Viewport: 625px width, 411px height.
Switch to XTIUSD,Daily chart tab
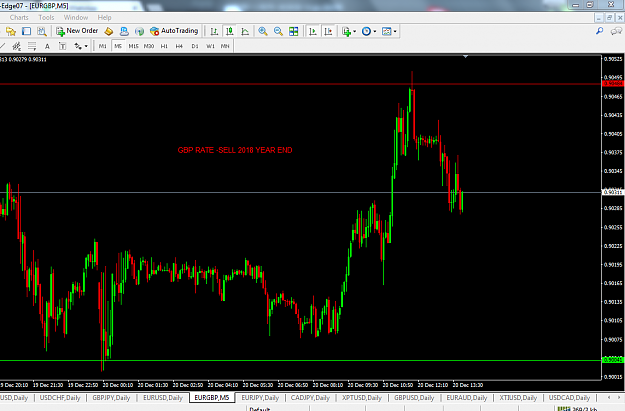click(x=518, y=398)
